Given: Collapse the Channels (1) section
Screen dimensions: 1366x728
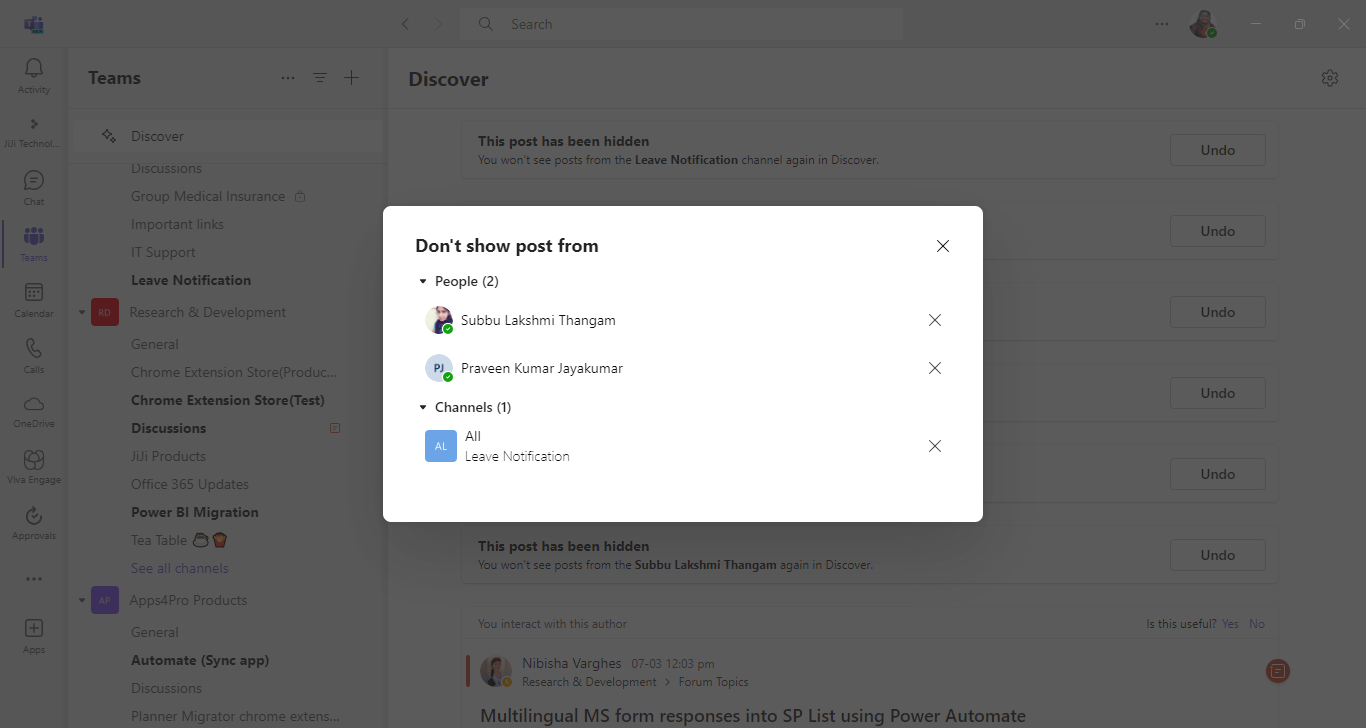Looking at the screenshot, I should pos(423,408).
